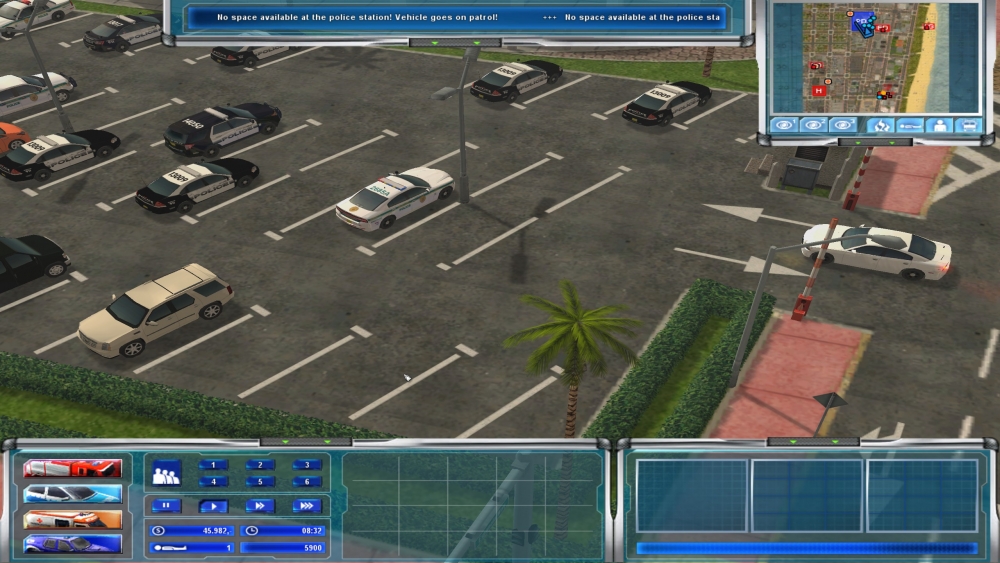
Task: Open the police vehicles category
Action: pos(72,494)
